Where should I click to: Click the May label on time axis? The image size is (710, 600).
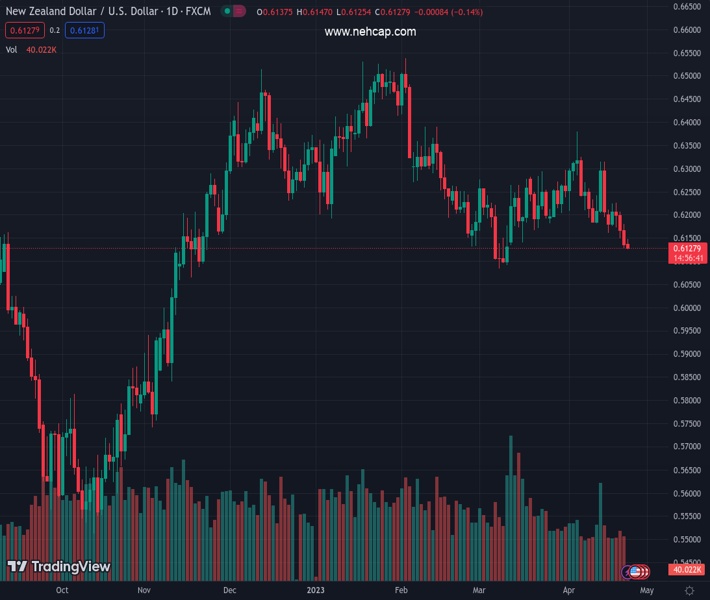(654, 590)
